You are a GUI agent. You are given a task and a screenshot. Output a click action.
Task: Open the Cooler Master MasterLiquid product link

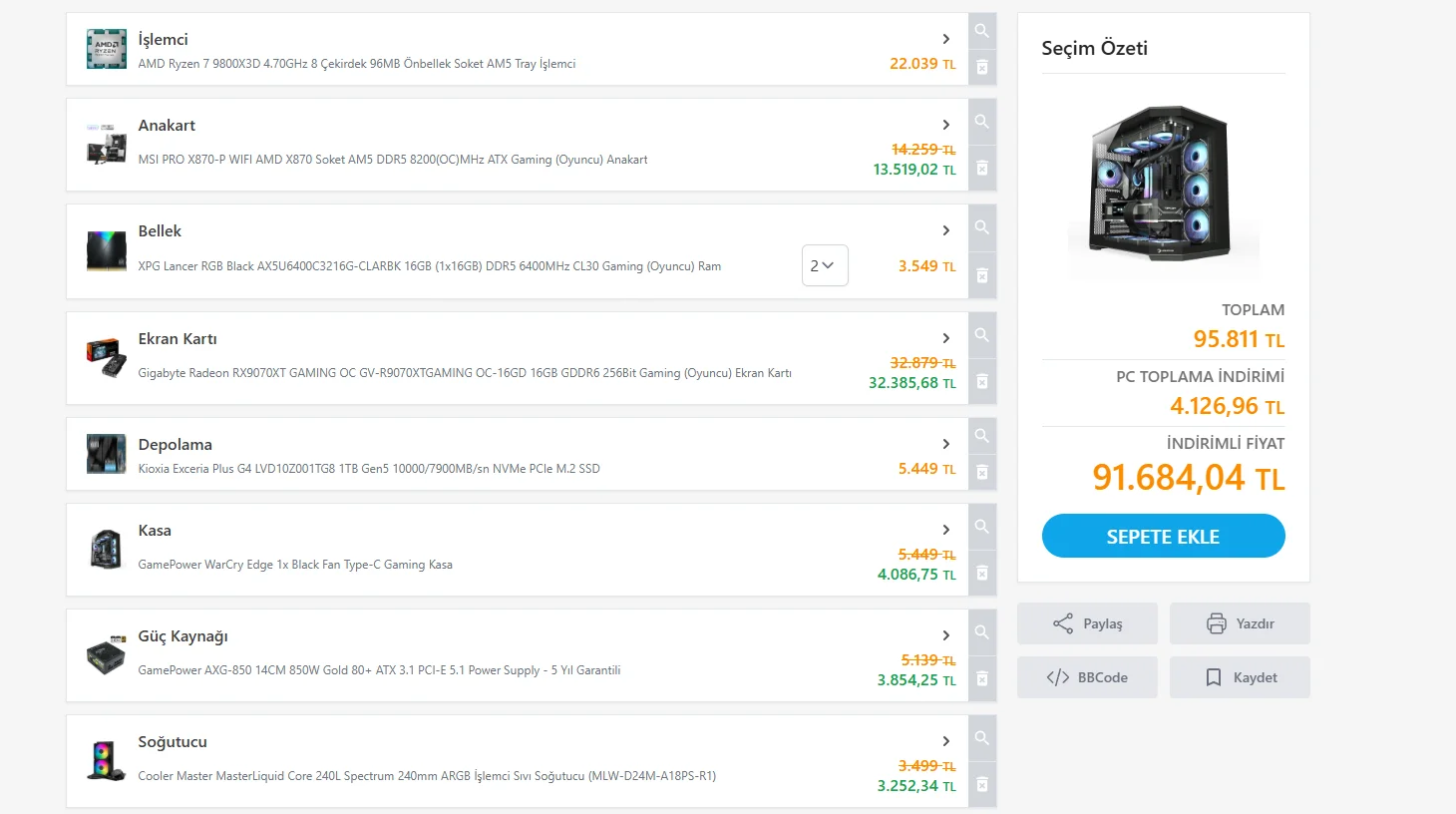(x=427, y=776)
